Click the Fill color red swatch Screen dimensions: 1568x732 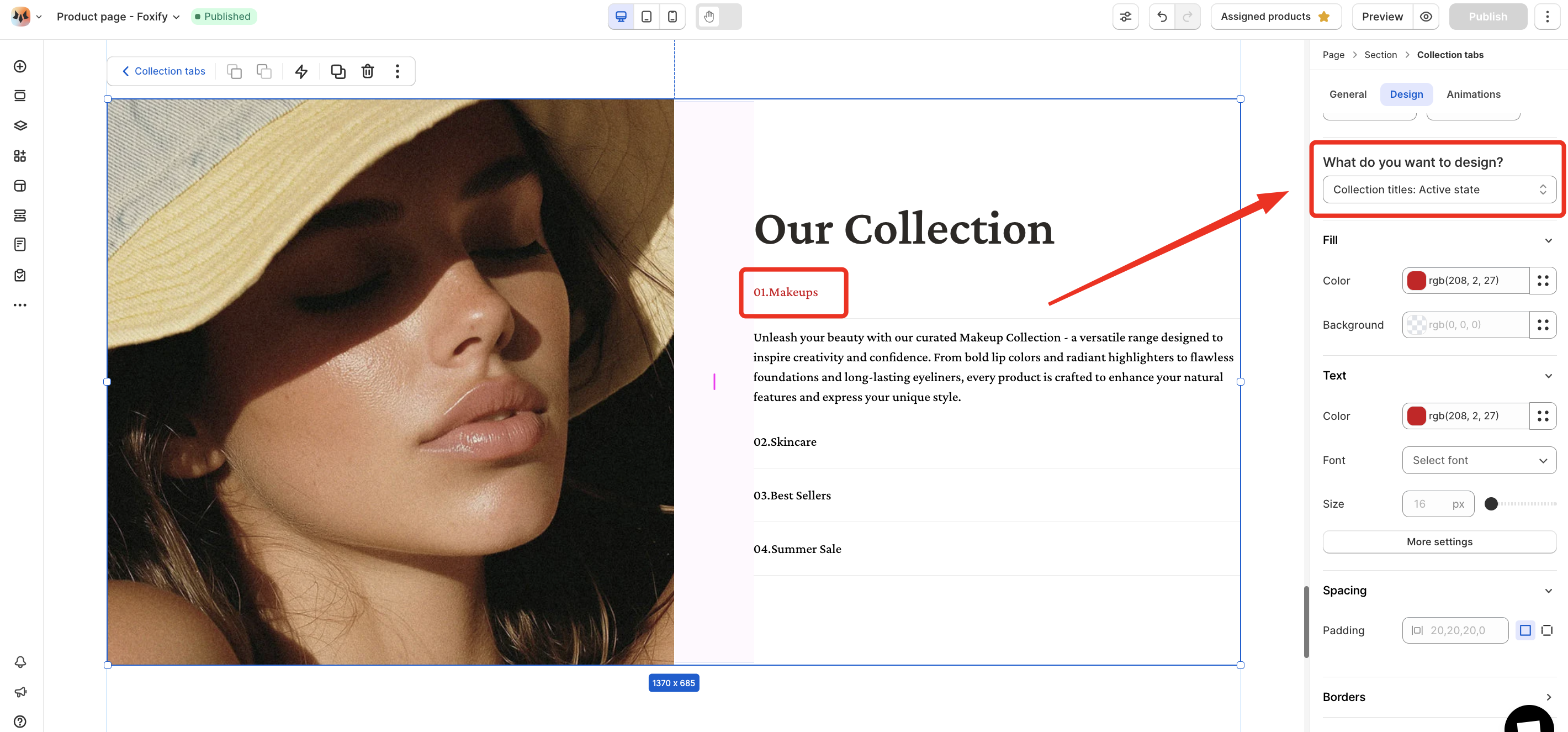(1416, 280)
